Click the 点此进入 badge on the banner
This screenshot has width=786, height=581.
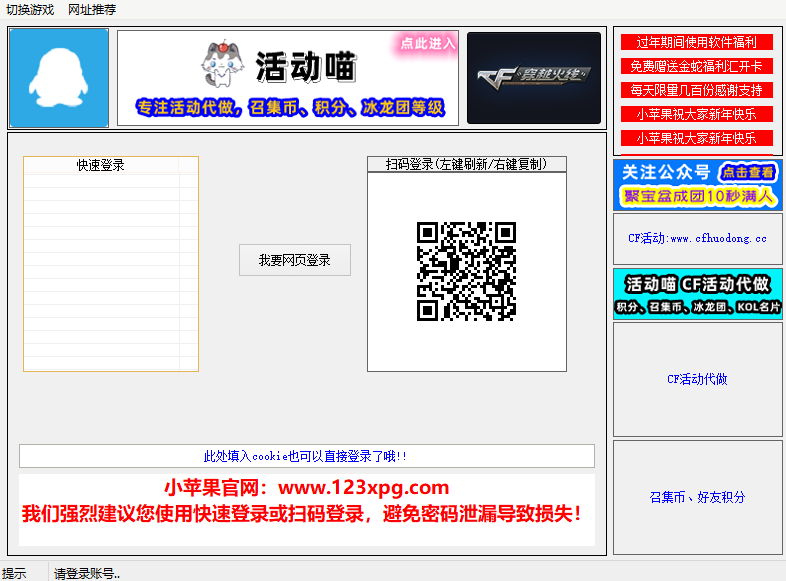pyautogui.click(x=427, y=44)
